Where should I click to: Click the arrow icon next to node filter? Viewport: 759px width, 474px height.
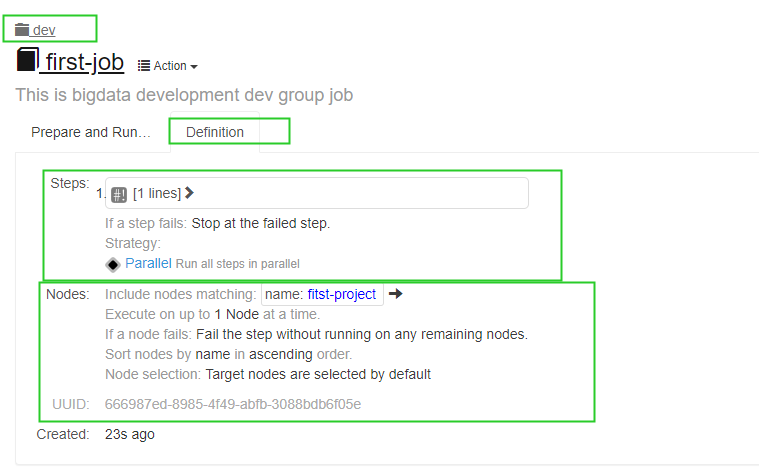click(x=395, y=293)
